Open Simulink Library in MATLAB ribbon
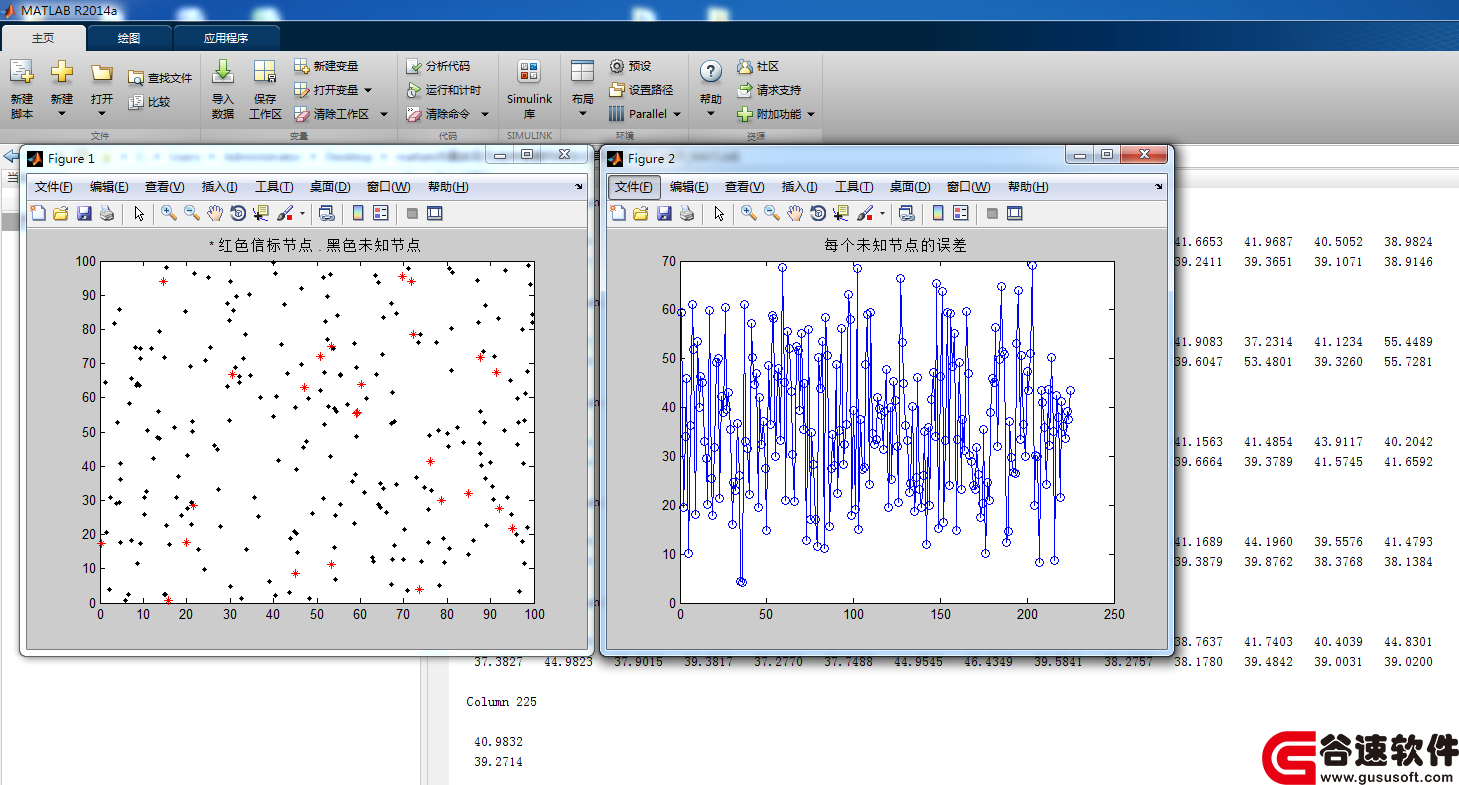This screenshot has height=785, width=1459. [529, 89]
